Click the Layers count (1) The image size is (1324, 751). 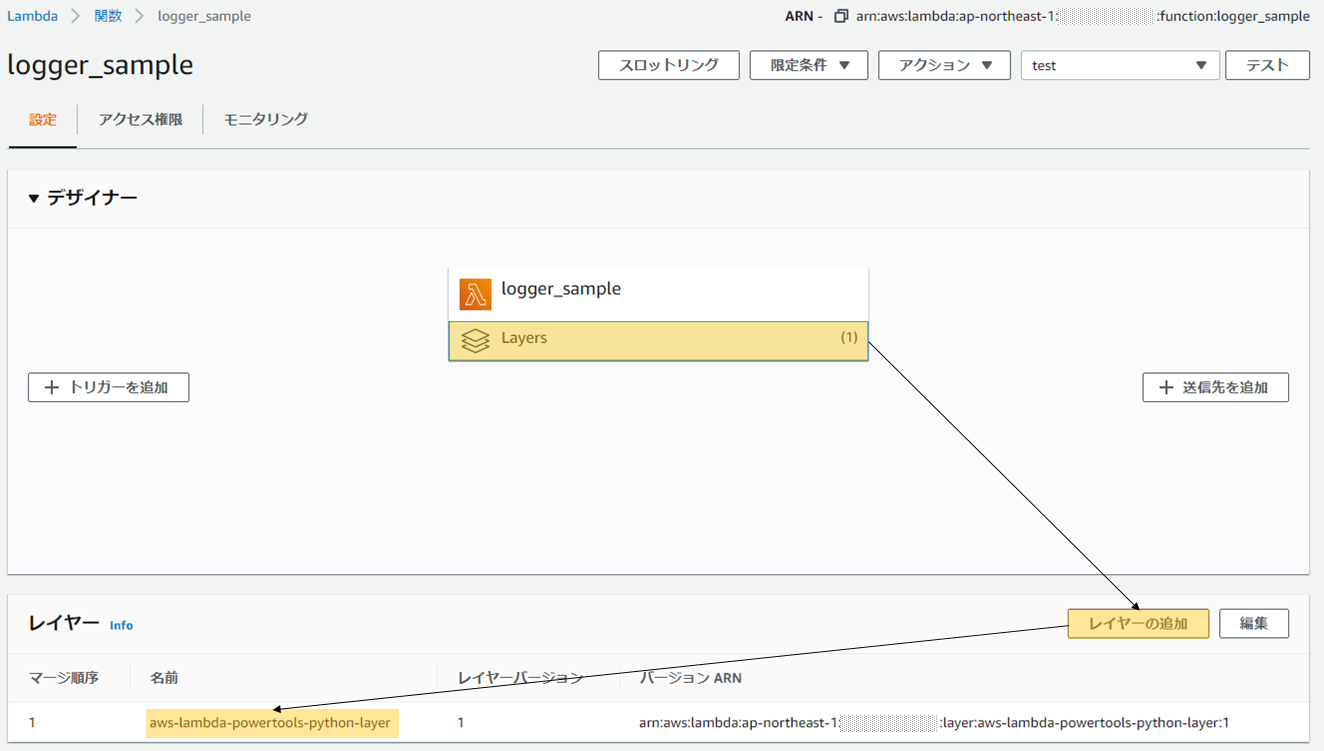click(x=849, y=338)
